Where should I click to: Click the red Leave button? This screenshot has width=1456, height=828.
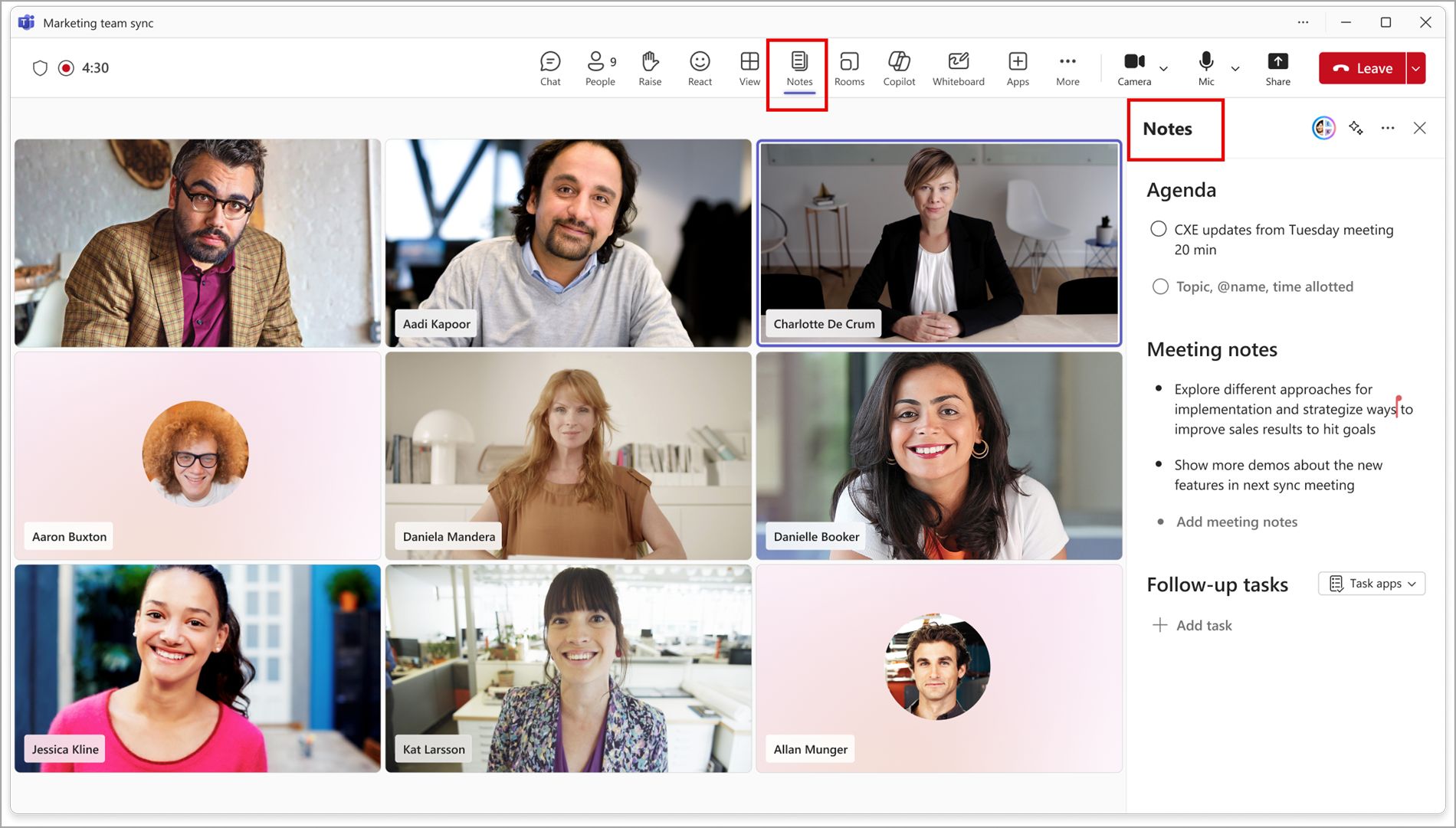click(x=1363, y=68)
